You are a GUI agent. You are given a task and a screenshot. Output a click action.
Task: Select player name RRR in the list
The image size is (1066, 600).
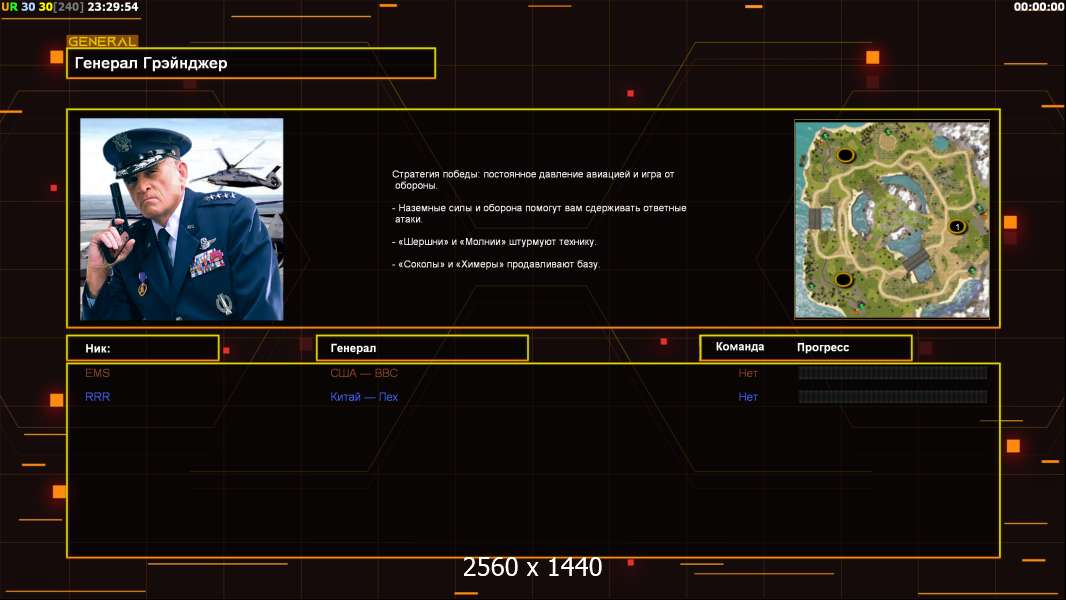98,397
